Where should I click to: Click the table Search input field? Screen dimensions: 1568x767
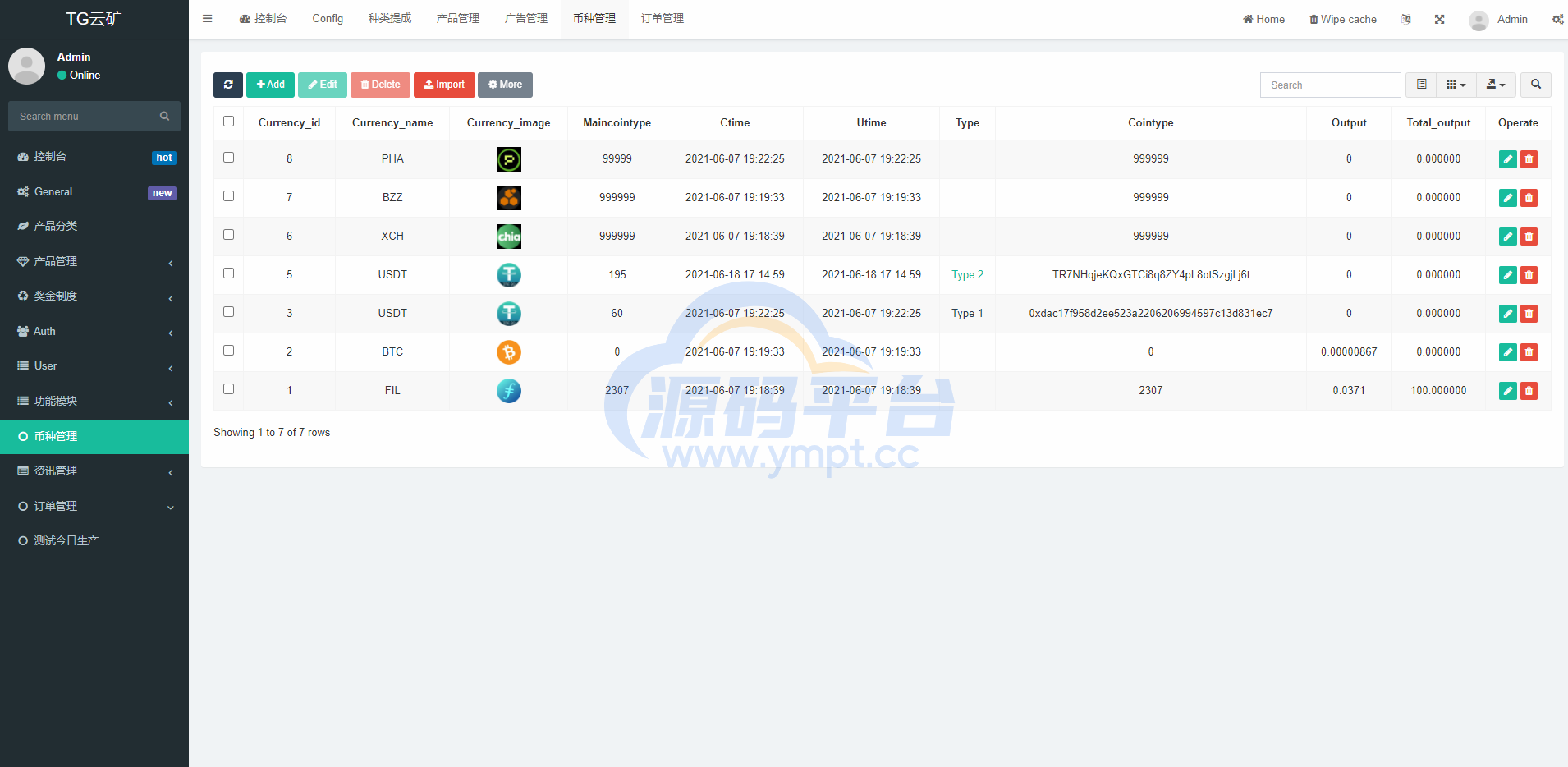click(x=1330, y=85)
